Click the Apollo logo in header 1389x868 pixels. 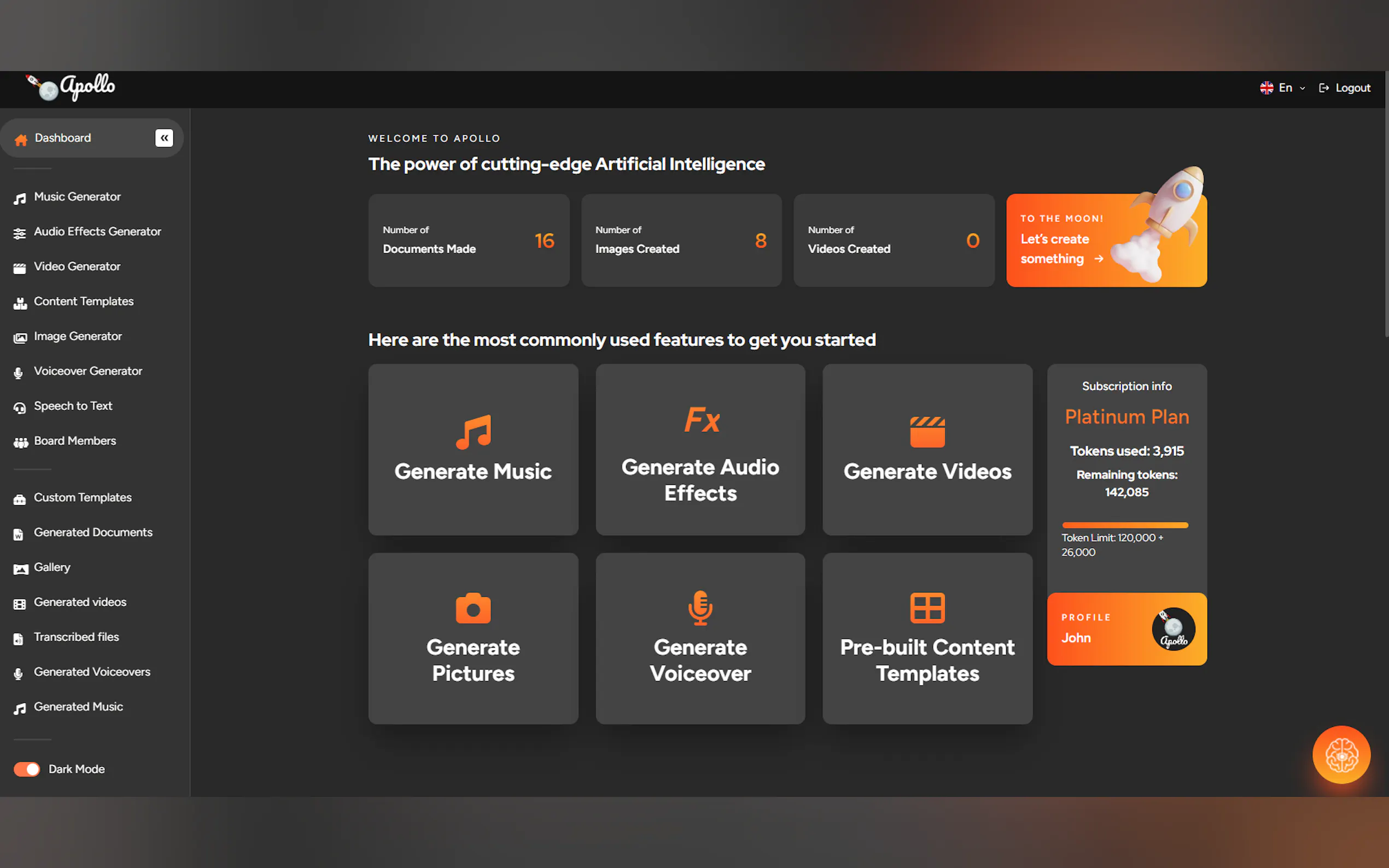[71, 88]
